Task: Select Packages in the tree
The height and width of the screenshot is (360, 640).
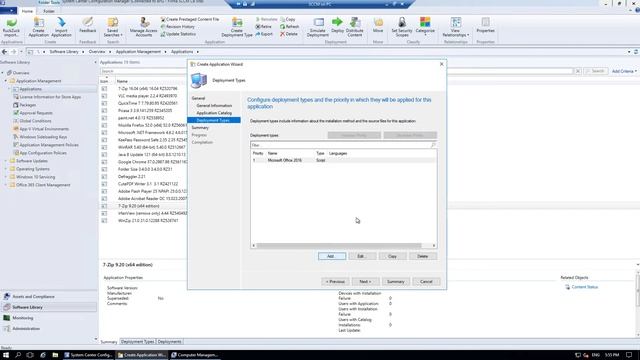Action: coord(28,105)
